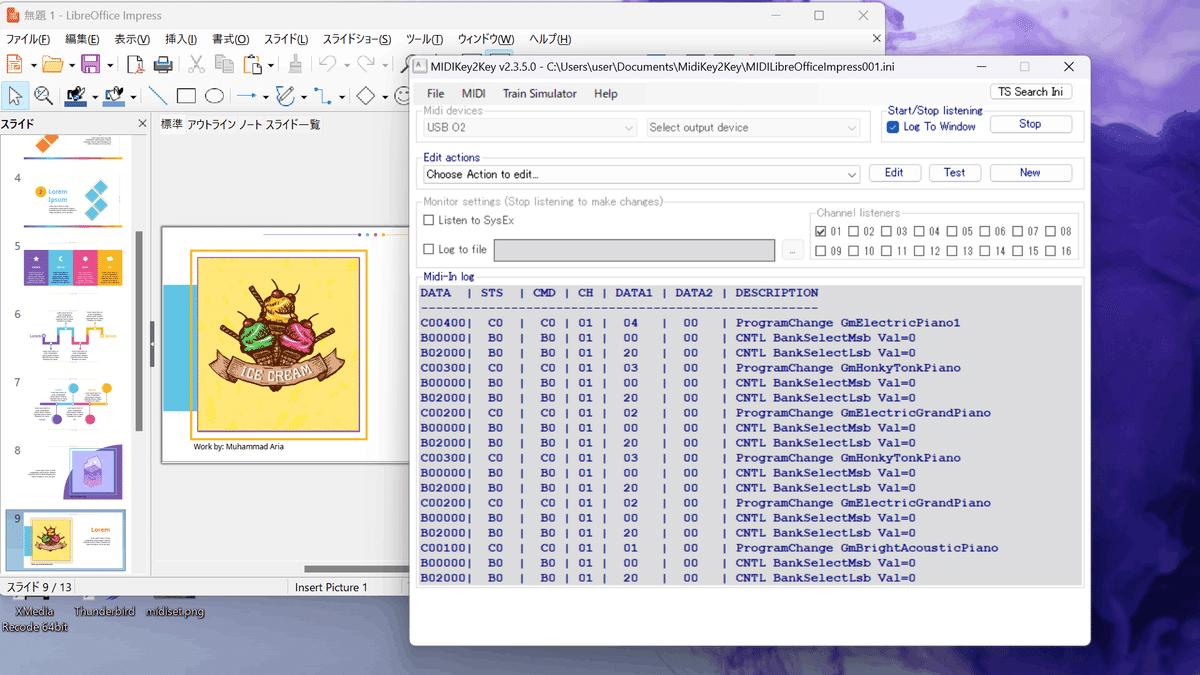
Task: Check channel listener 08
Action: coord(1050,232)
